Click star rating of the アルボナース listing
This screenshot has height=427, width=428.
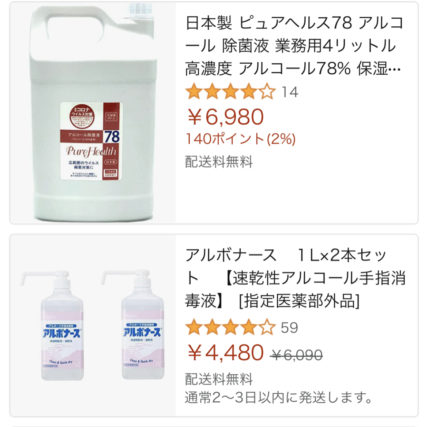click(x=231, y=327)
